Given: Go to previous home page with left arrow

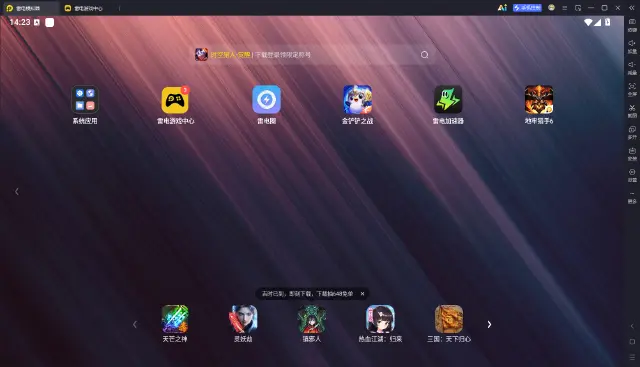Looking at the screenshot, I should click(17, 191).
